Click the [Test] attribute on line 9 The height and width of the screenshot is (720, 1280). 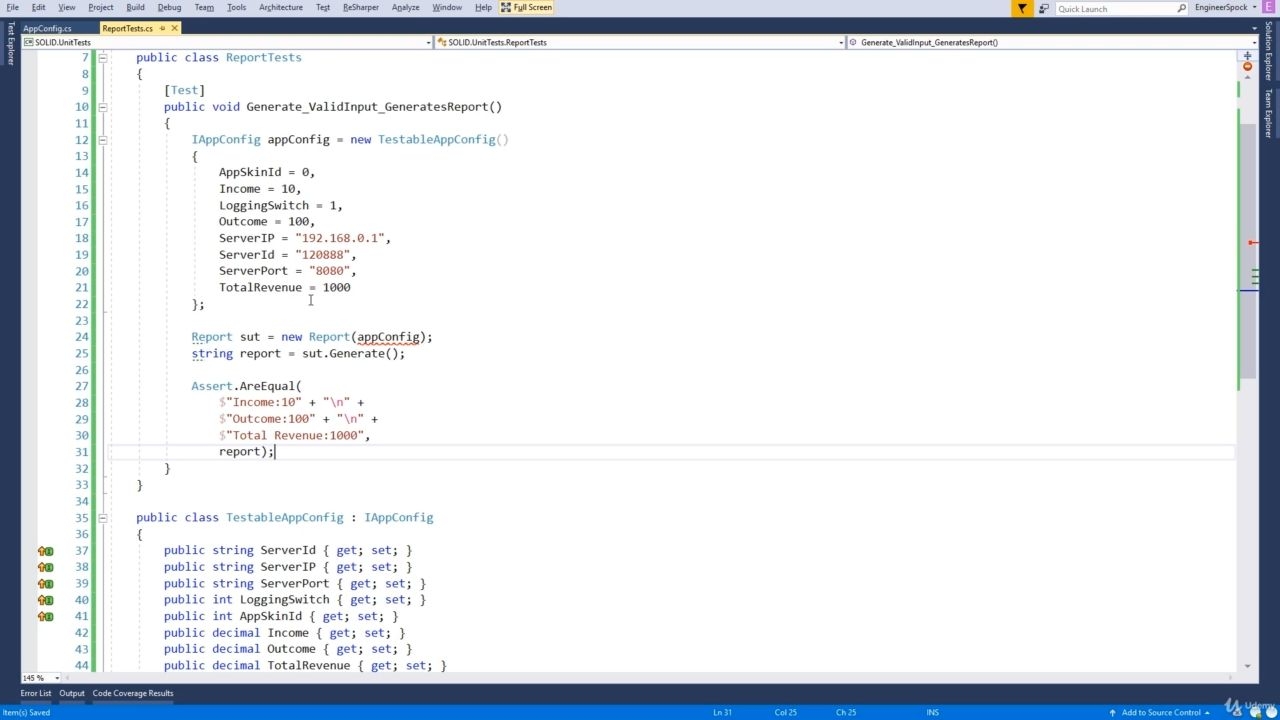tap(185, 90)
